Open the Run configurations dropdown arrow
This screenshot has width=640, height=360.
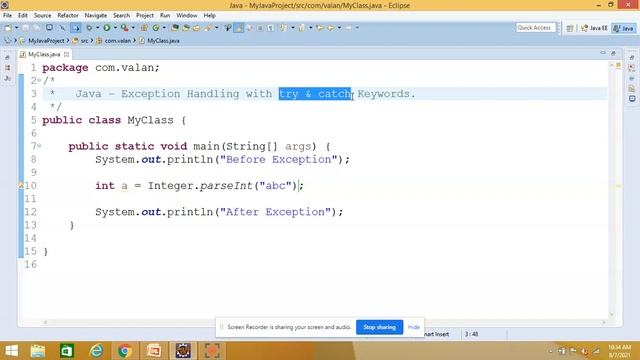116,28
